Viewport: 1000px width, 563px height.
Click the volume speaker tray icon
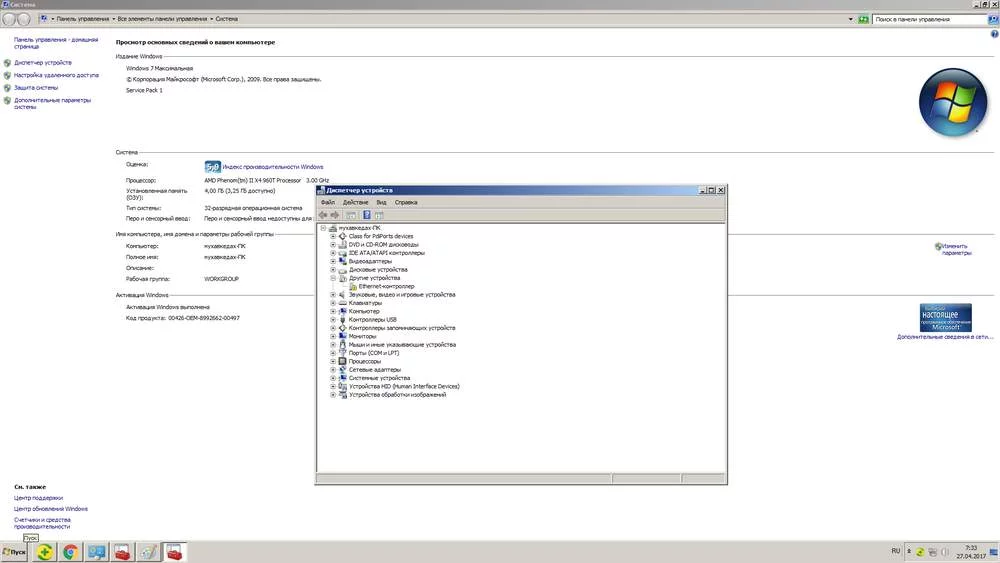[945, 552]
